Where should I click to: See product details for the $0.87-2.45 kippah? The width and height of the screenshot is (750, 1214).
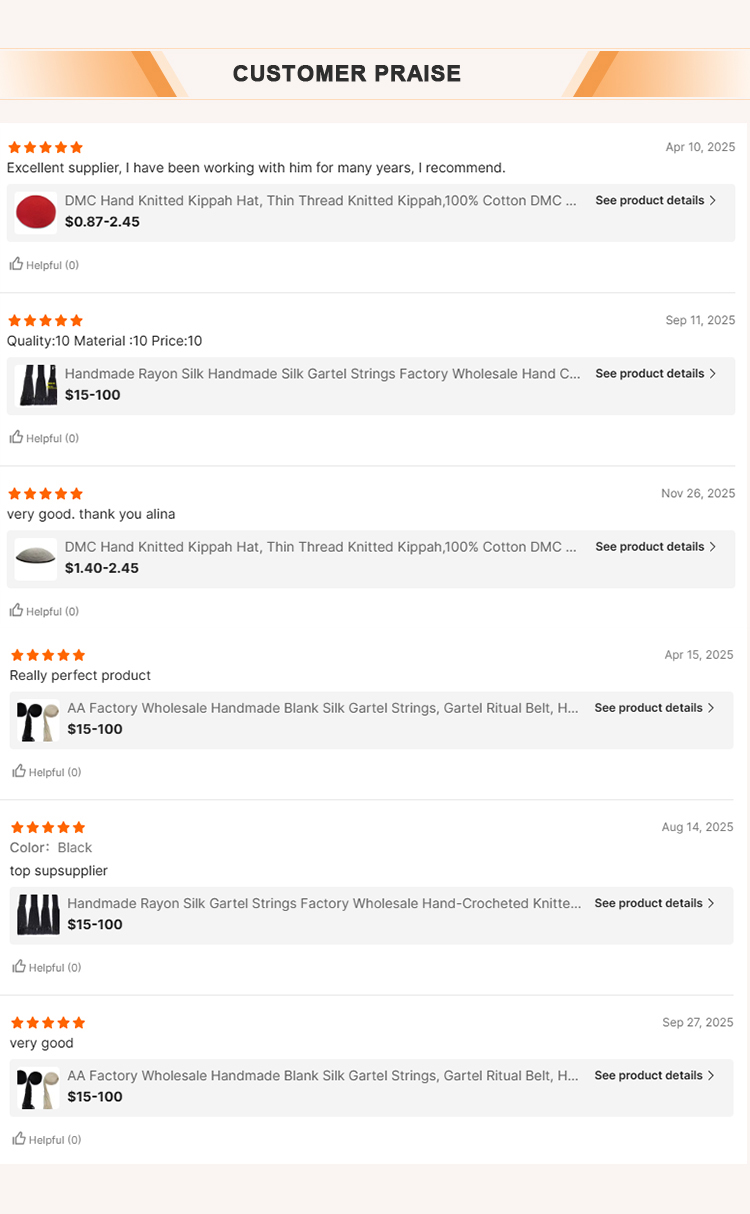[655, 201]
